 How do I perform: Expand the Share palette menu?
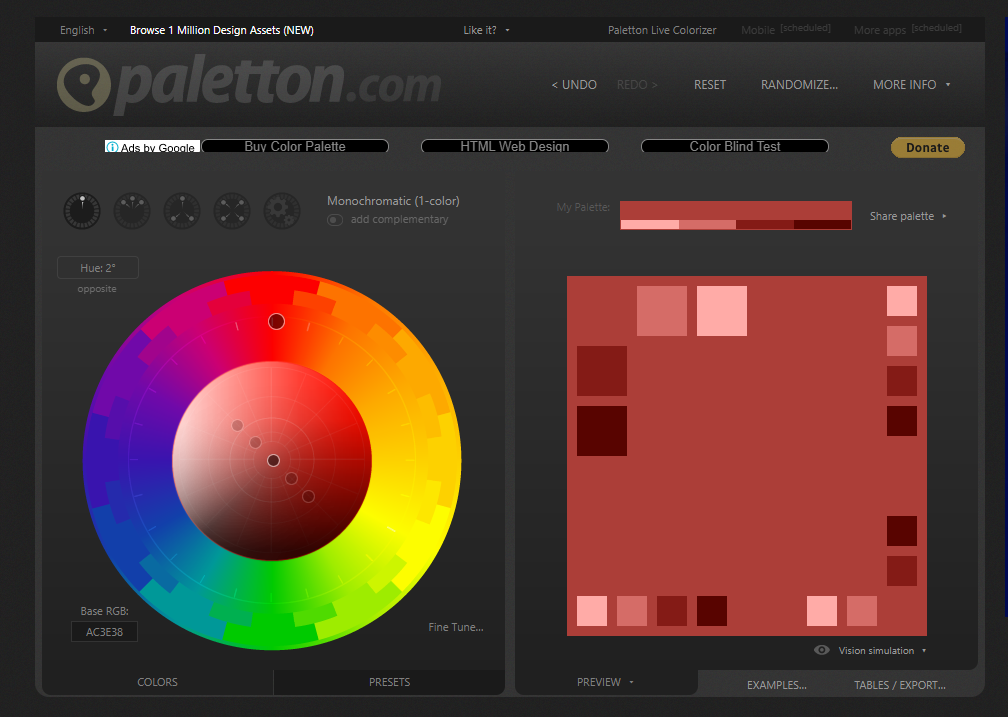[908, 216]
